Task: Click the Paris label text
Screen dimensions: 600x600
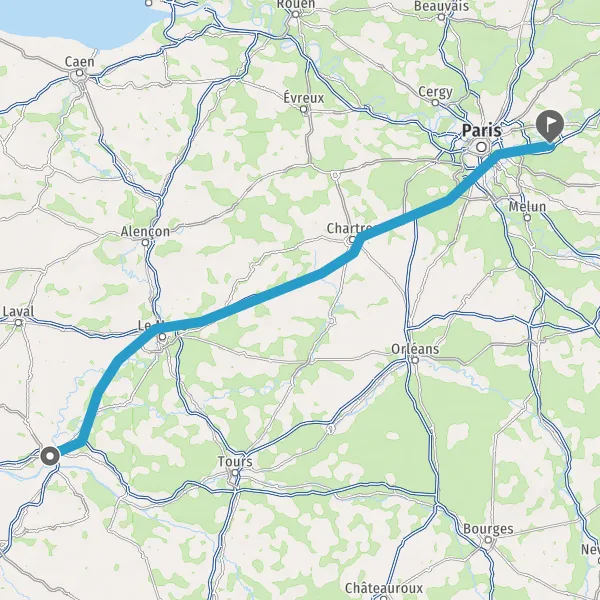Action: (x=482, y=130)
